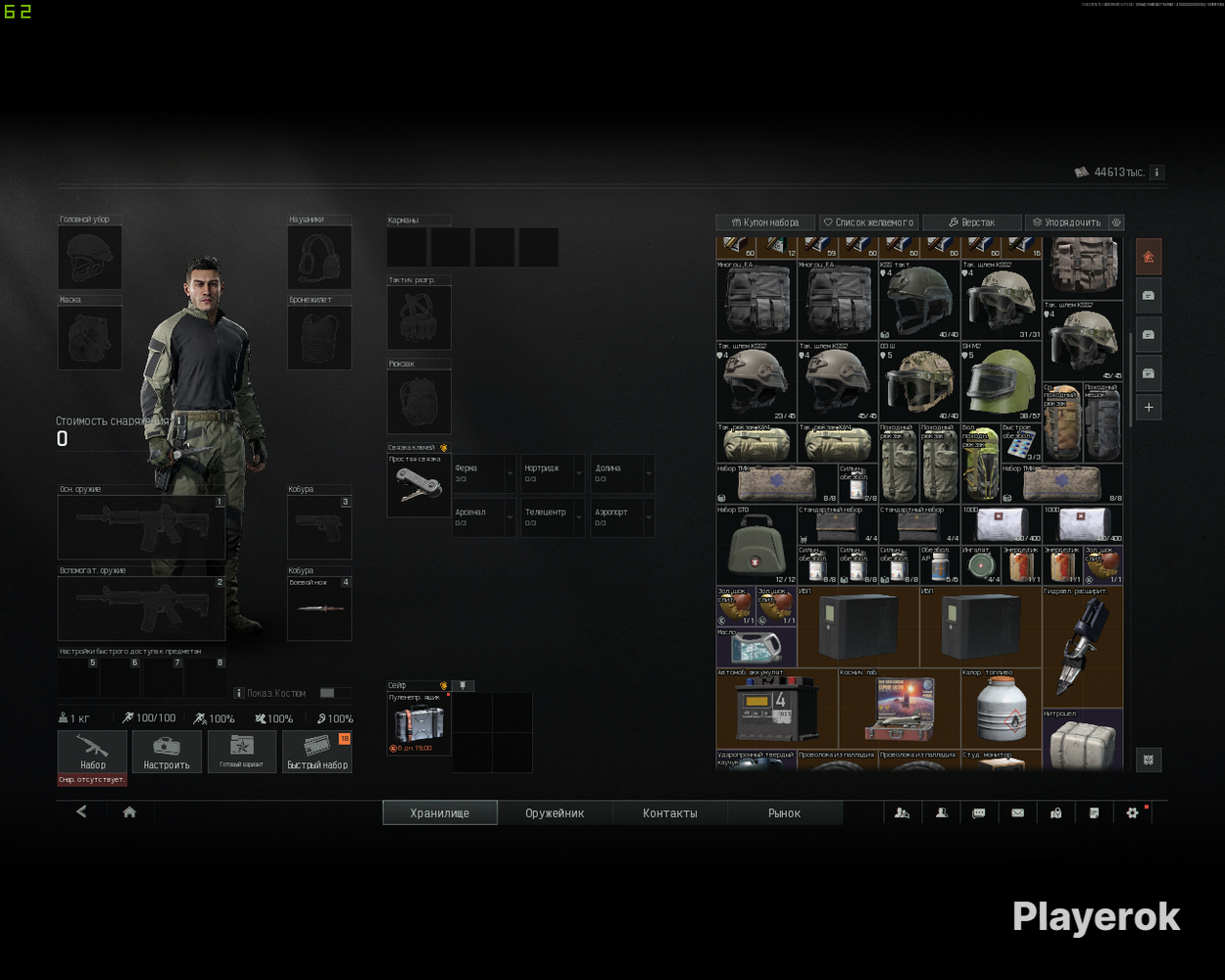Select the Набор STO medical kit
This screenshot has width=1225, height=980.
coord(757,545)
